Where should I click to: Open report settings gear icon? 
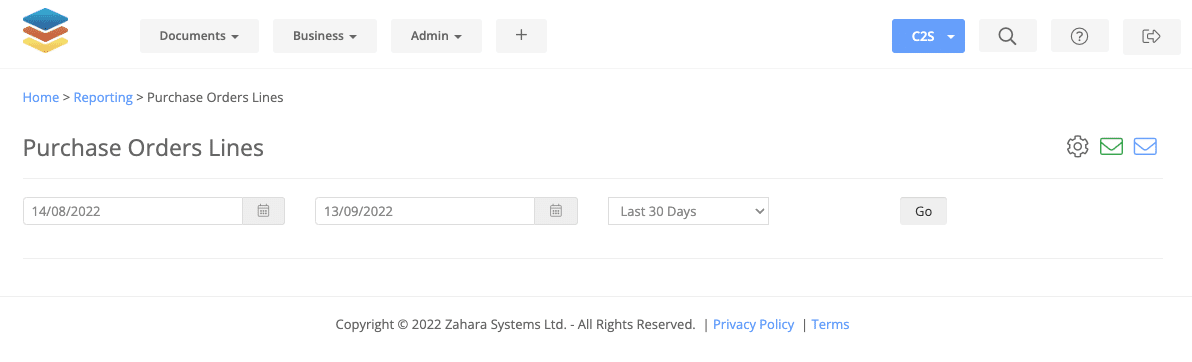pyautogui.click(x=1077, y=146)
